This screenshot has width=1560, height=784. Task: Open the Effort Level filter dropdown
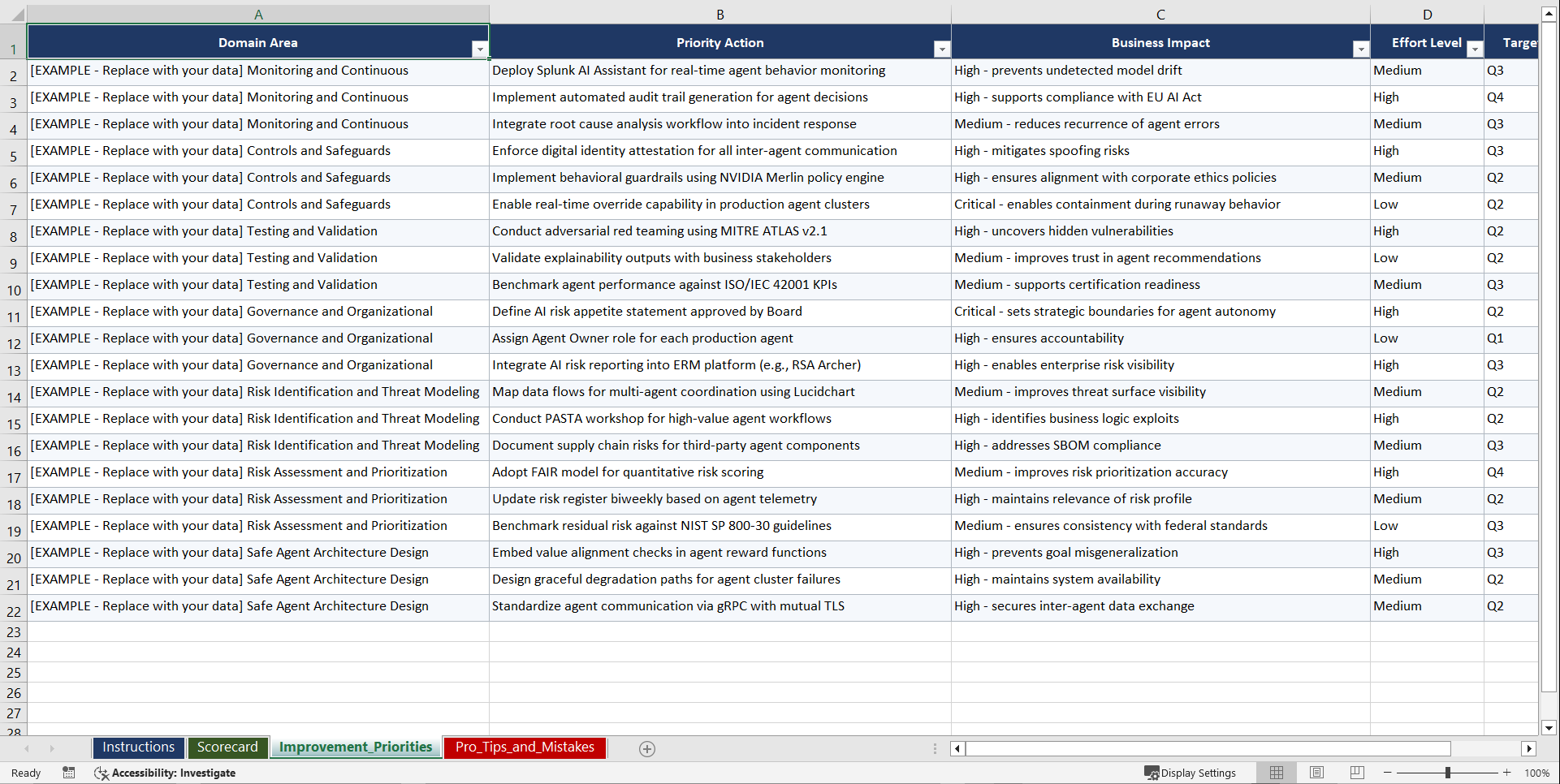point(1475,49)
